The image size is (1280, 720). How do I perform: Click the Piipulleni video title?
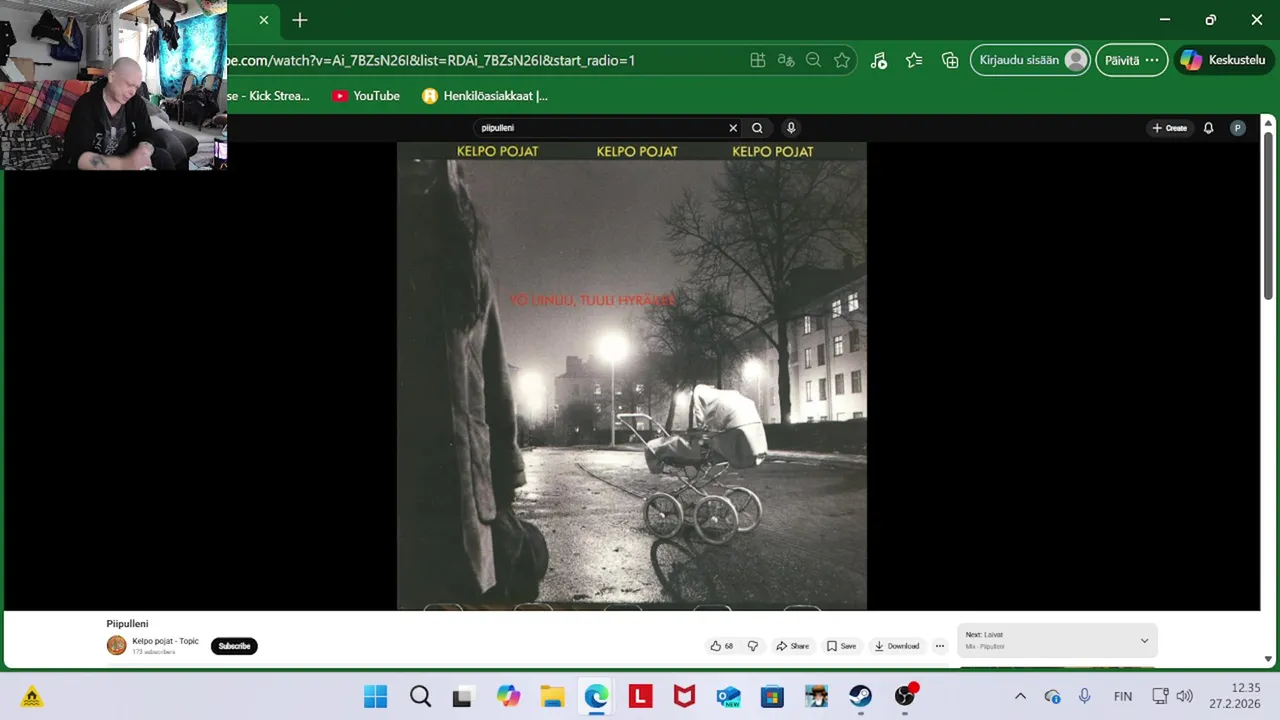click(127, 624)
